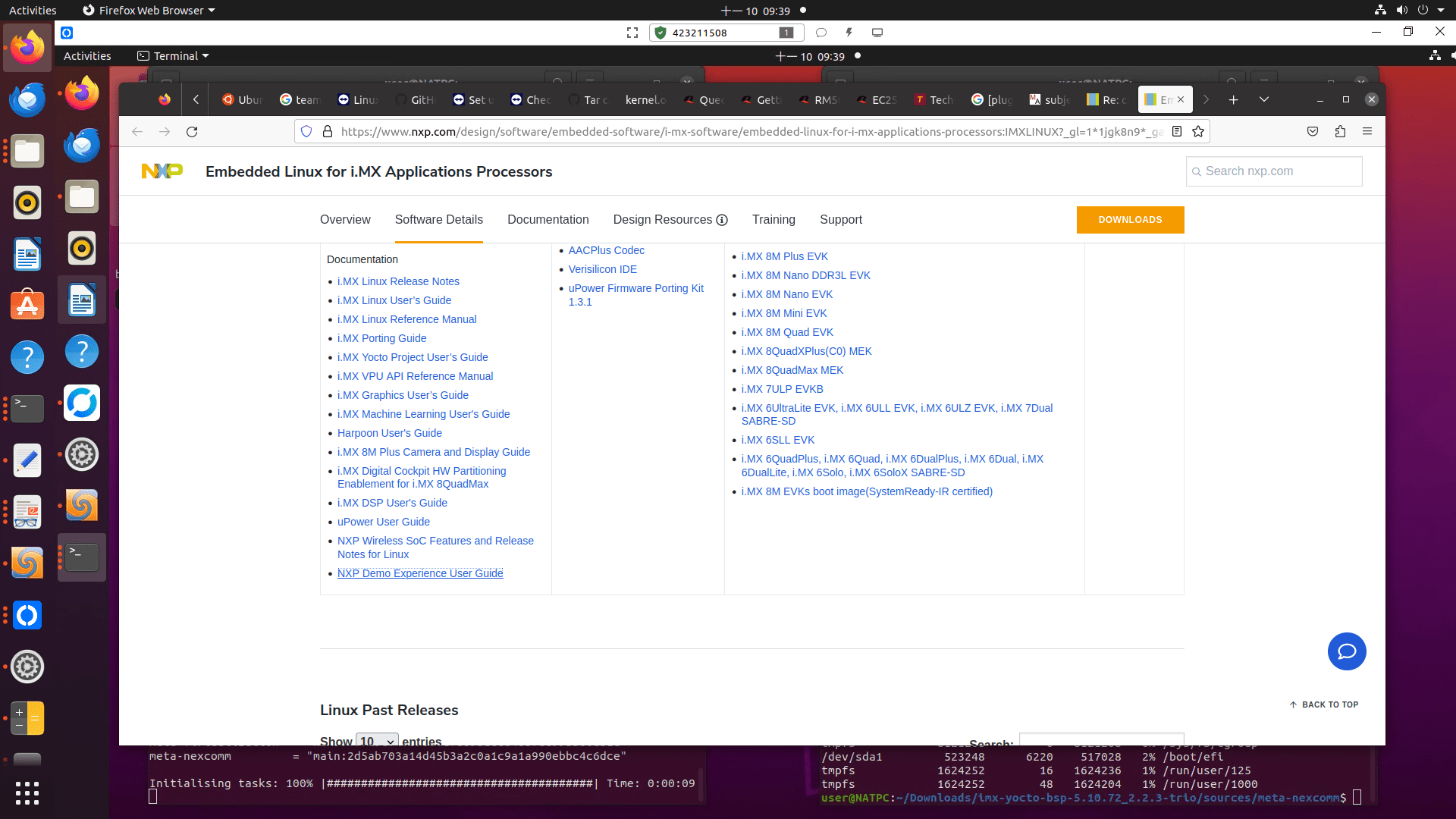Click BACK TO TOP
Screen dimensions: 1456x819
[x=1324, y=704]
